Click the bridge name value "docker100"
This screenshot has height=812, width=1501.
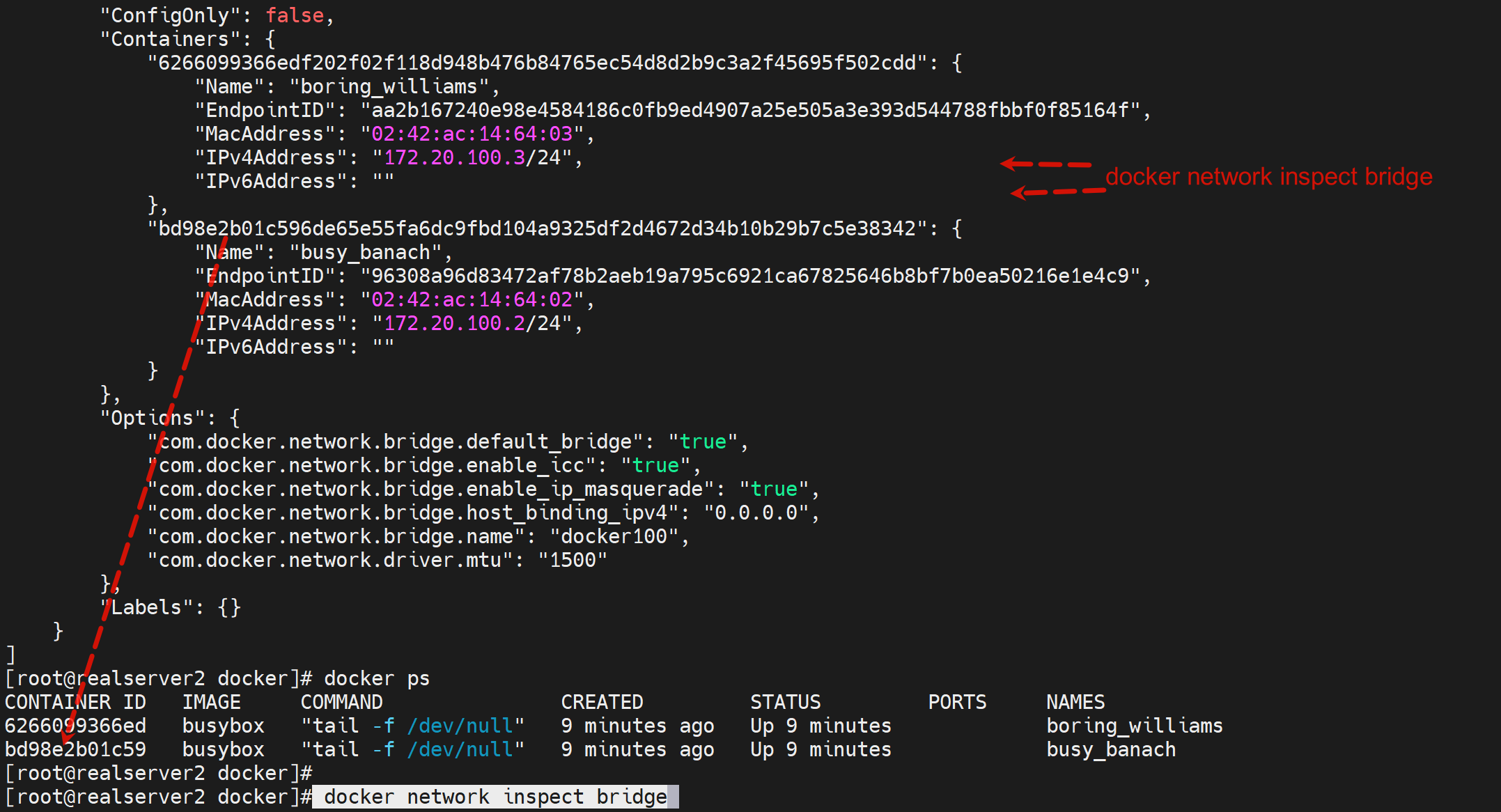[x=614, y=536]
